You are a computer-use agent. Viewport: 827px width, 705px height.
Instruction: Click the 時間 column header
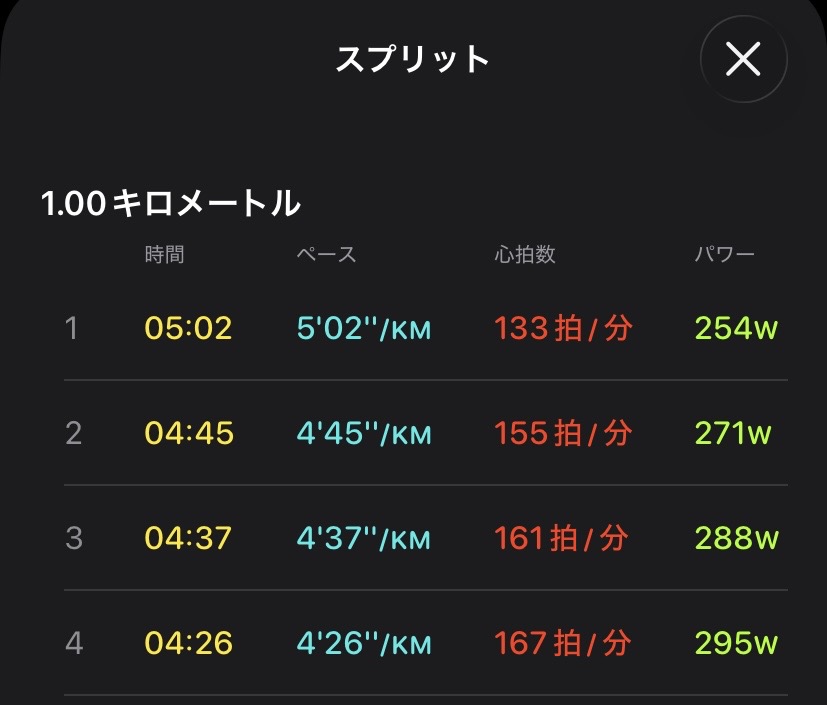[164, 255]
